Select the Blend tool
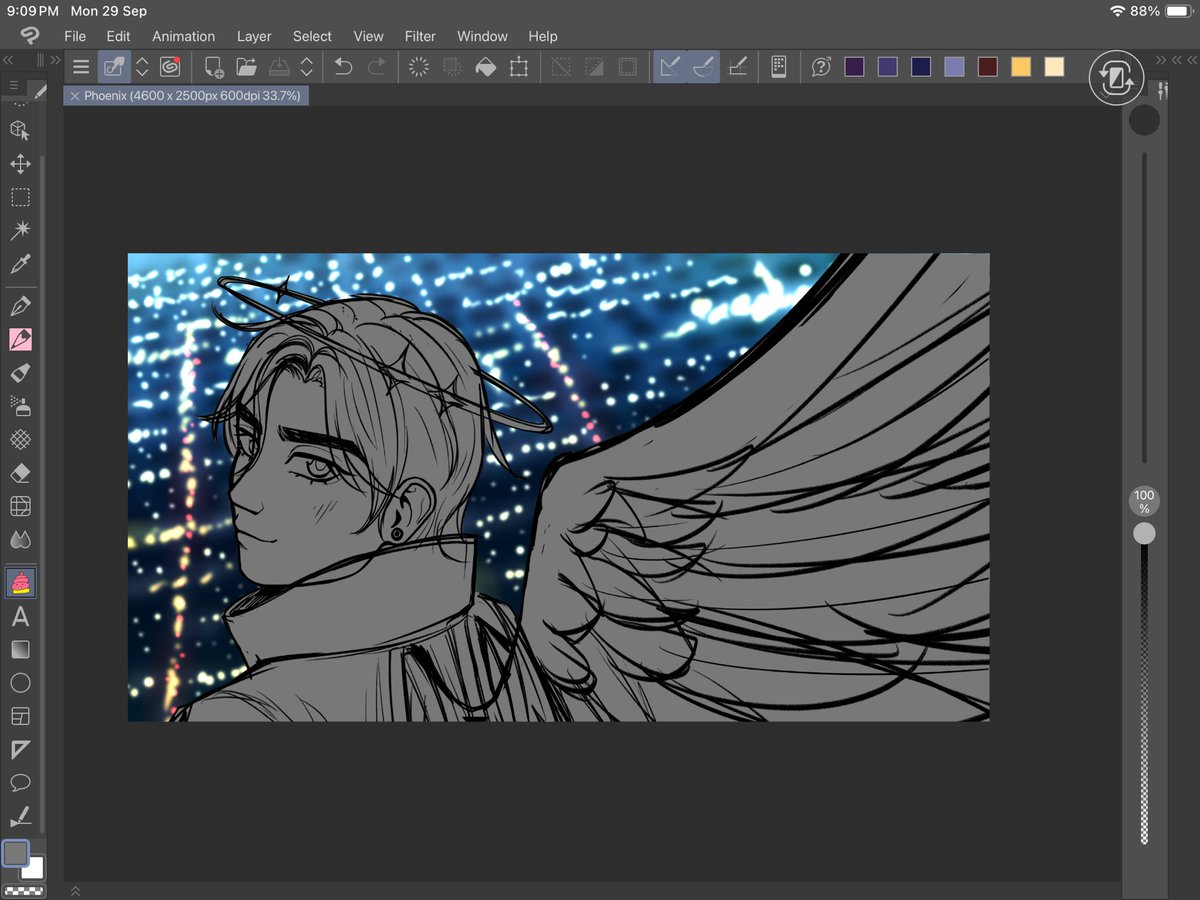This screenshot has width=1200, height=900. click(20, 506)
